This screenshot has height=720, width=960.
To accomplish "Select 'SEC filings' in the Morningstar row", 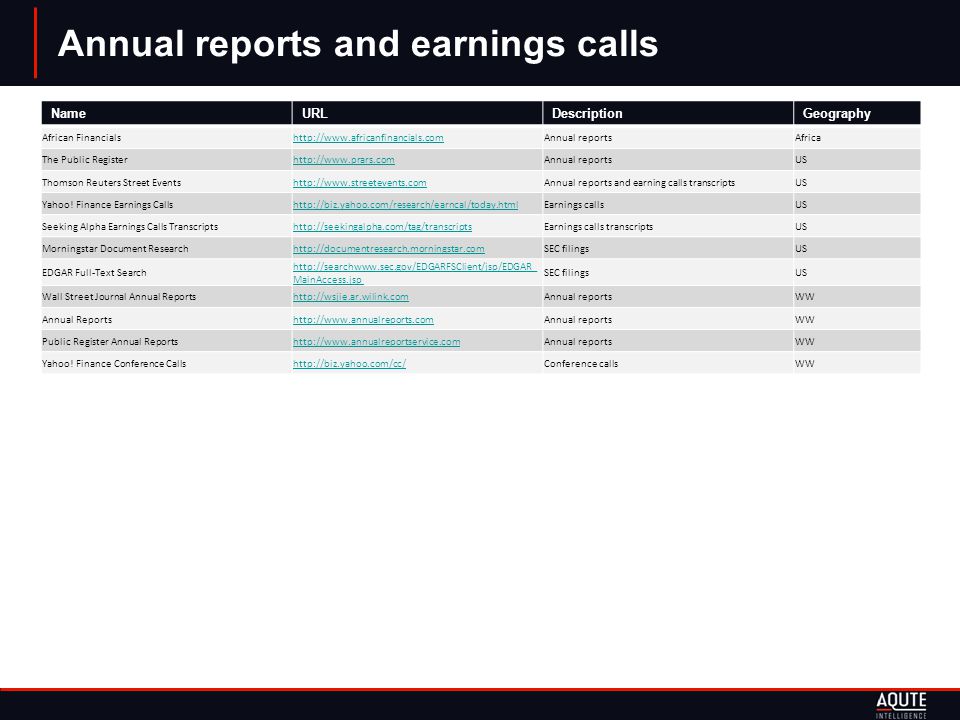I will tap(566, 249).
